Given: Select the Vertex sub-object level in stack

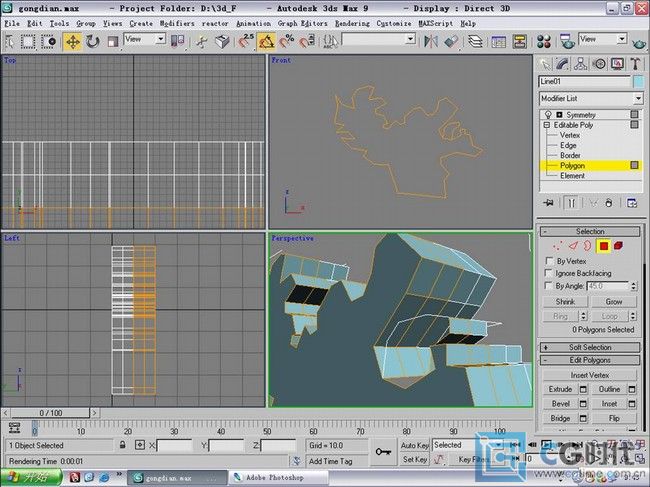Looking at the screenshot, I should [x=570, y=135].
